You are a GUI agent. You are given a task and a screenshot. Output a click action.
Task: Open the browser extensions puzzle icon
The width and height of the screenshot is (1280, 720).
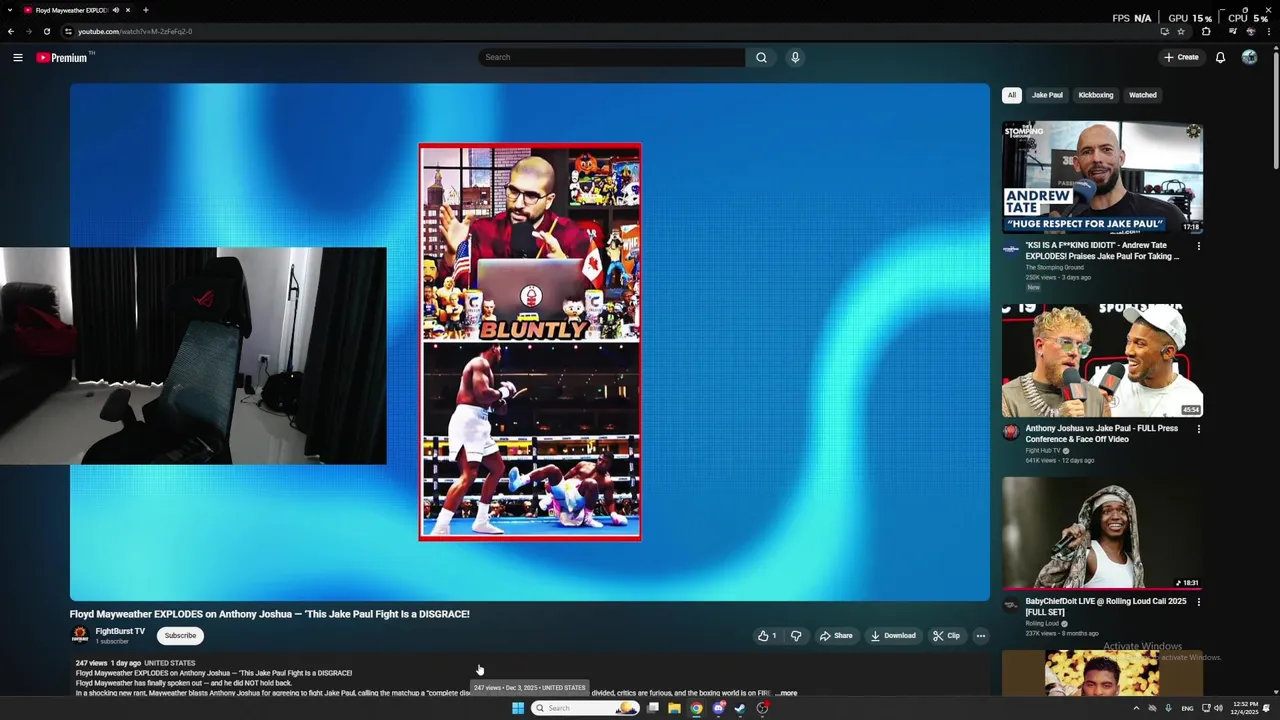[x=1206, y=31]
